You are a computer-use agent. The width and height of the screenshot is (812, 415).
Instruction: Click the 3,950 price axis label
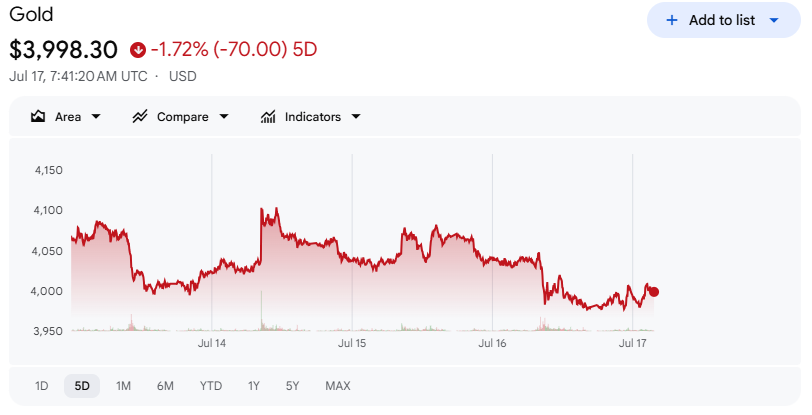click(x=48, y=331)
